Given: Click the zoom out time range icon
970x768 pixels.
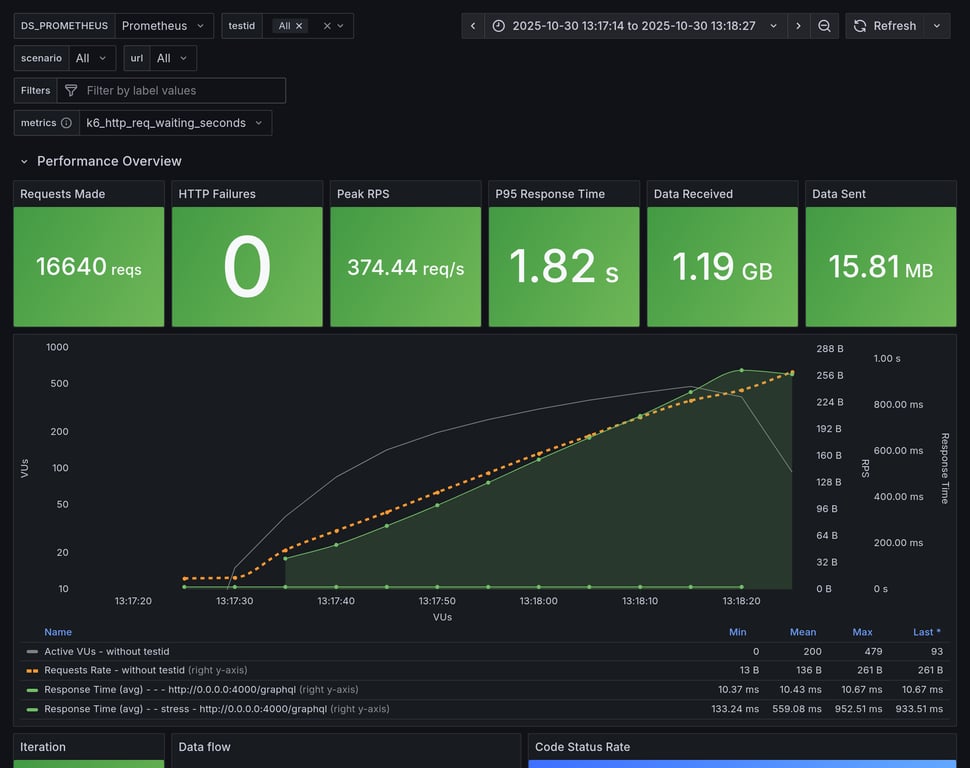Looking at the screenshot, I should tap(824, 26).
